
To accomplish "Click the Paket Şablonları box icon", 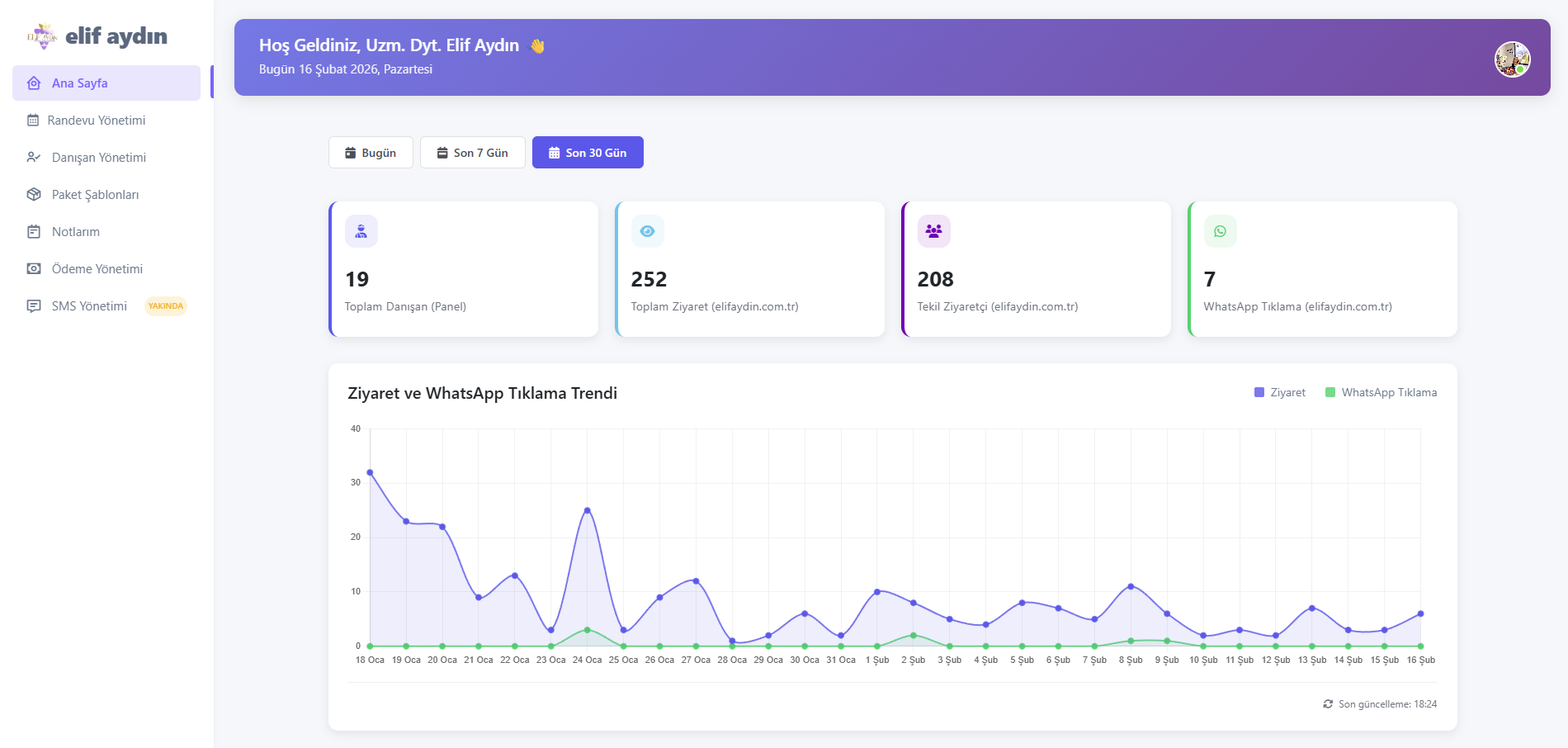I will (34, 195).
